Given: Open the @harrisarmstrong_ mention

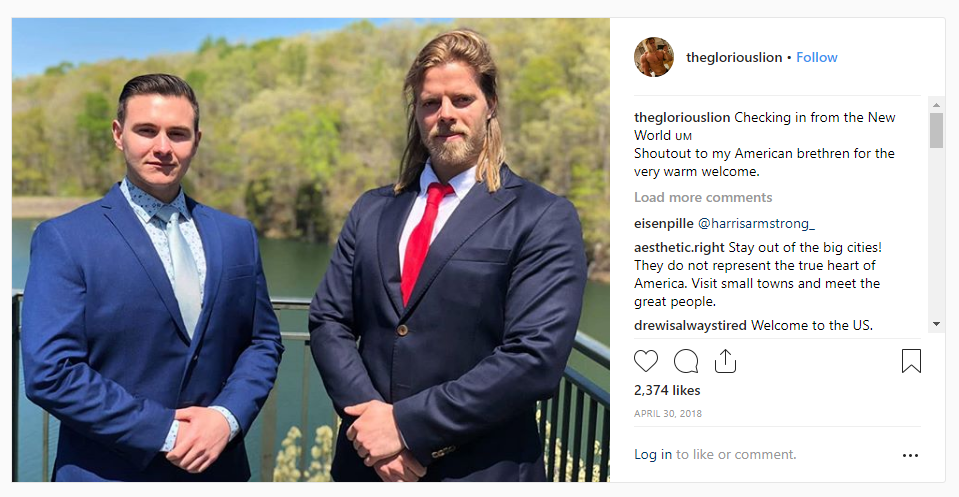Looking at the screenshot, I should 756,224.
